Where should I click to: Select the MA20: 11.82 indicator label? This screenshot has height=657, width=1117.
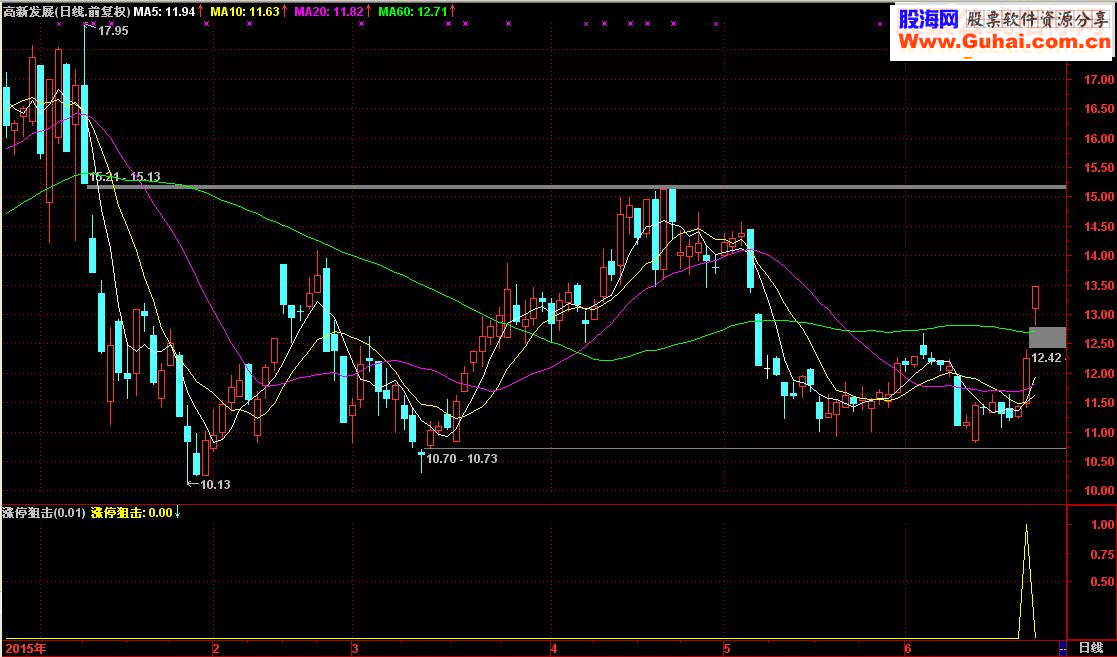pyautogui.click(x=329, y=11)
